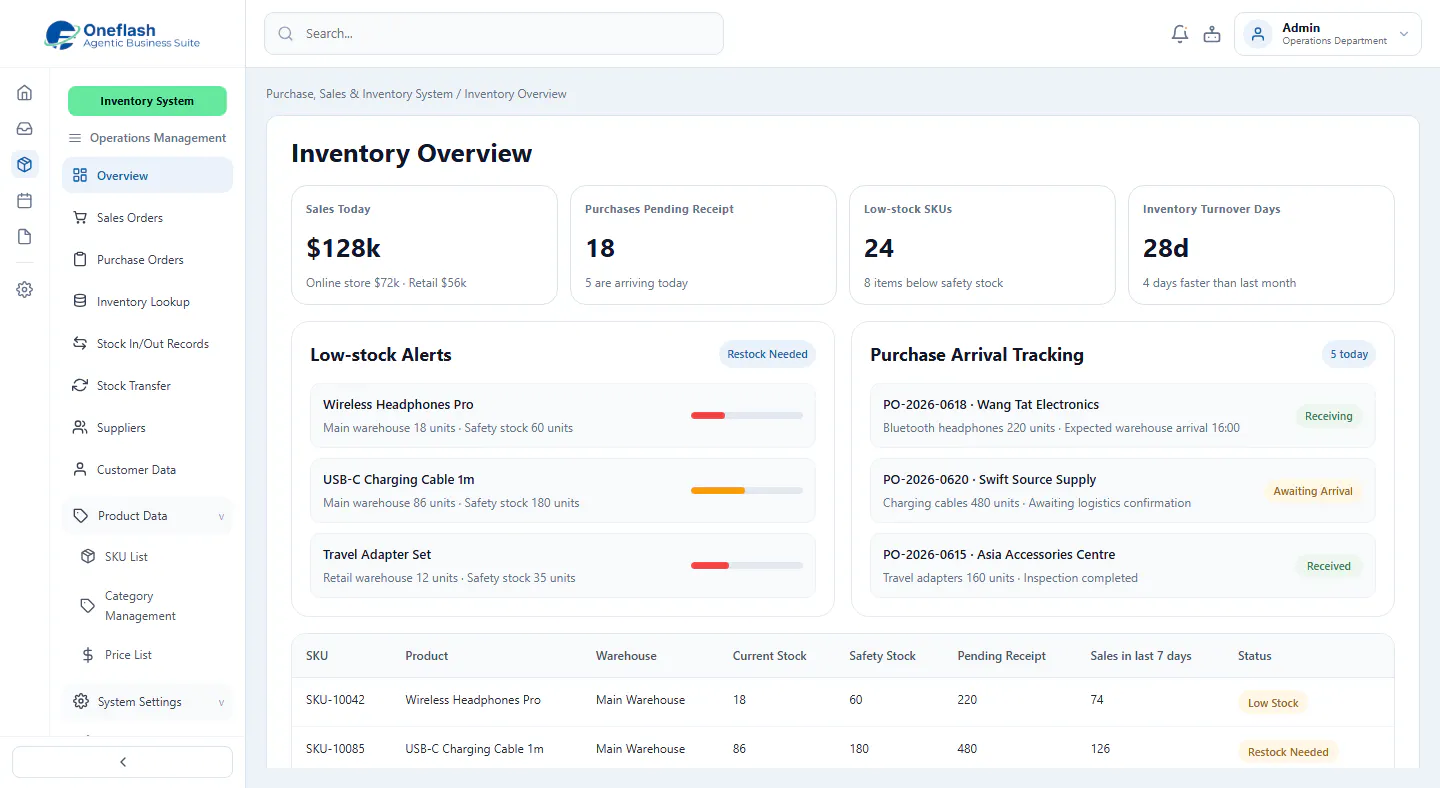Click the Awaiting Arrival status on PO-2026-0620
The image size is (1440, 788).
point(1313,491)
